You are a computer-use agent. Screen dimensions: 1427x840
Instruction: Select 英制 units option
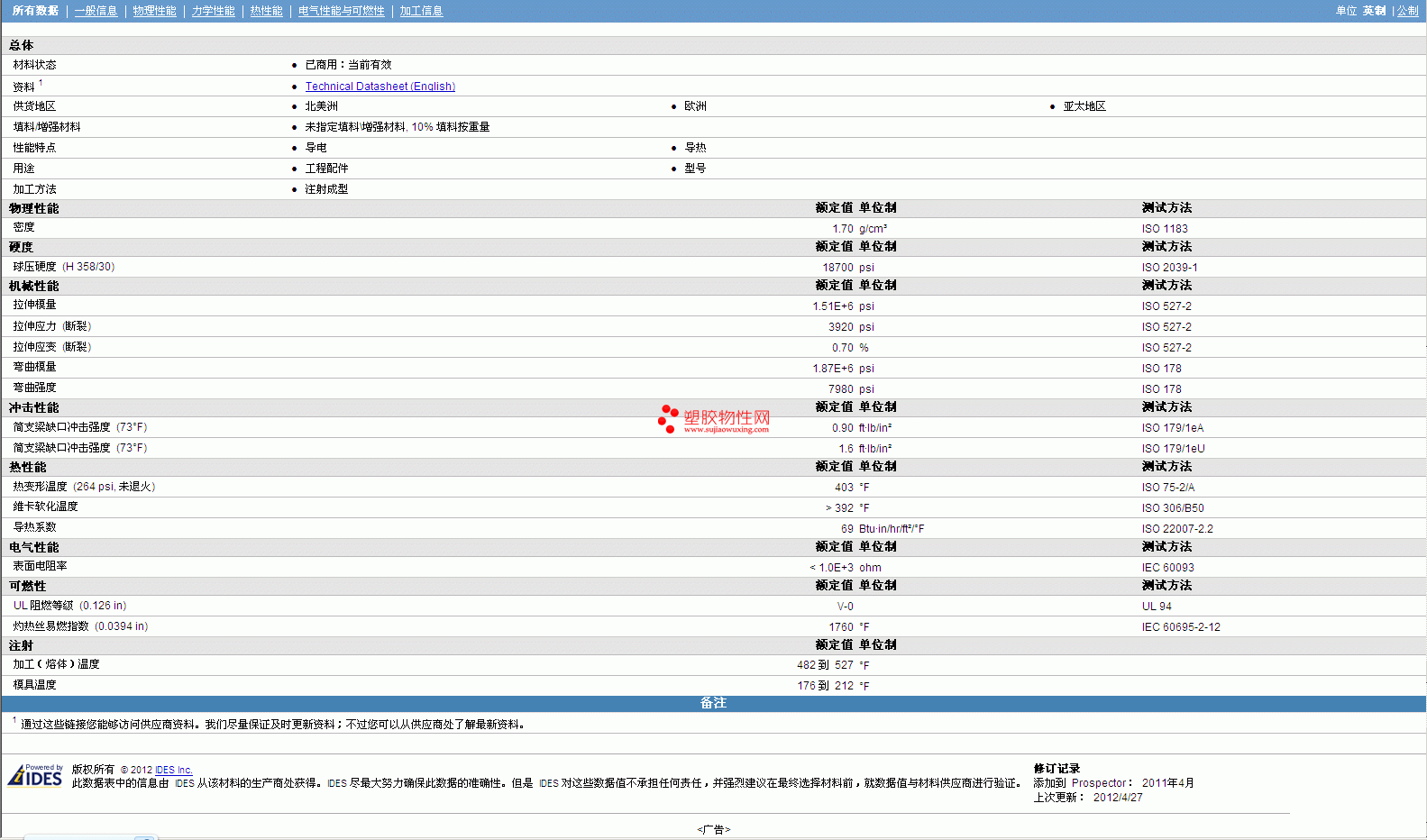(1374, 11)
